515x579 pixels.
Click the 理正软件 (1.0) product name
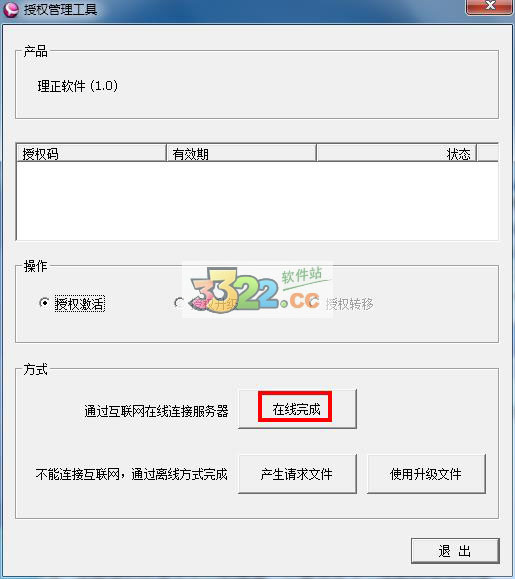(78, 86)
